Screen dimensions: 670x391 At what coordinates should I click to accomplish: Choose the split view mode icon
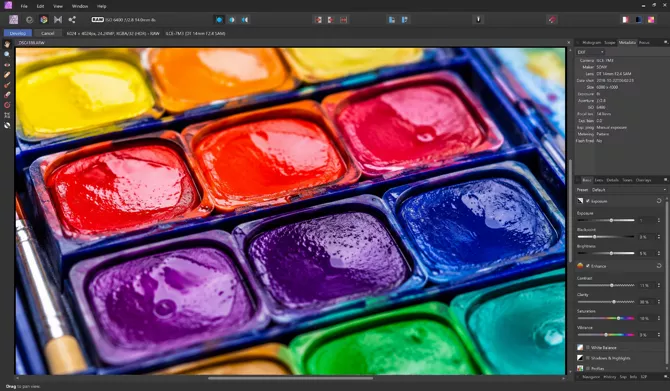click(x=232, y=20)
